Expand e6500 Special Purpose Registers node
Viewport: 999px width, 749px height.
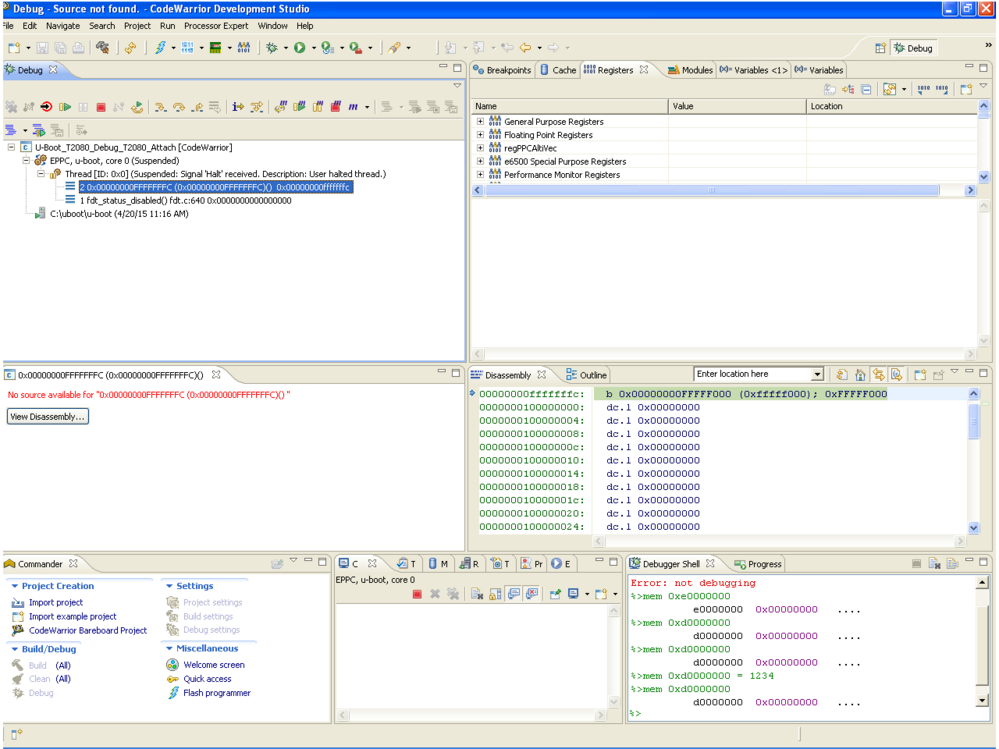click(480, 161)
